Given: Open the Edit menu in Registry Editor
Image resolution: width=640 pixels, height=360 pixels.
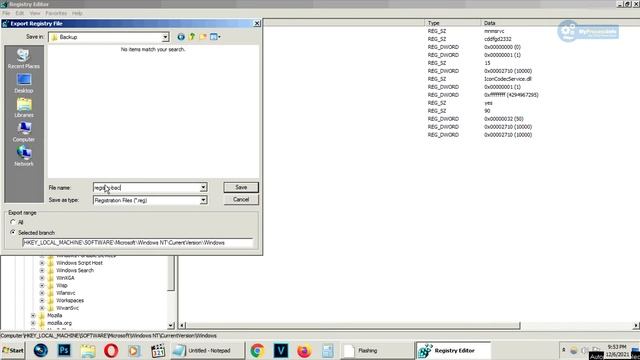Looking at the screenshot, I should 19,13.
